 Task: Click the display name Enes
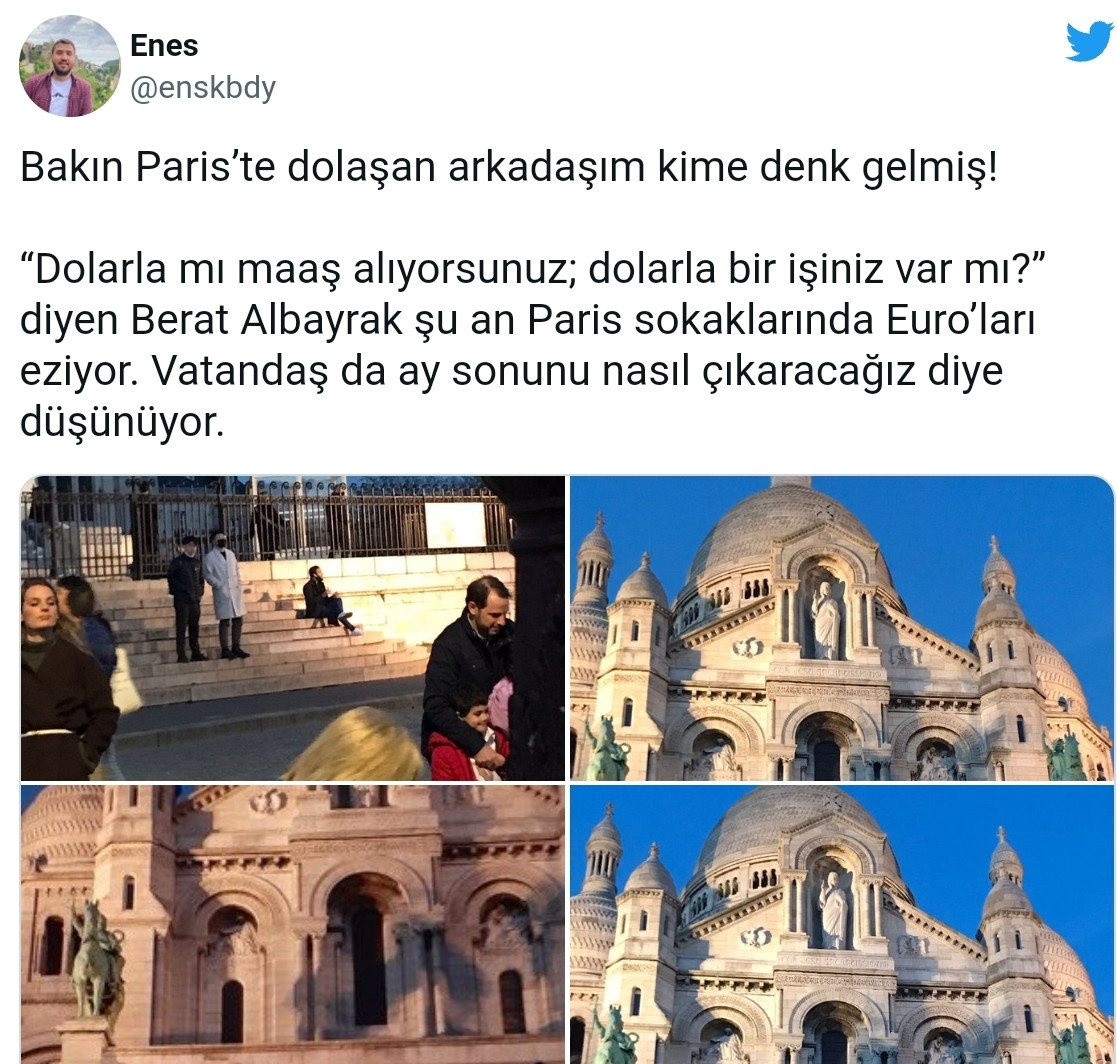point(164,46)
